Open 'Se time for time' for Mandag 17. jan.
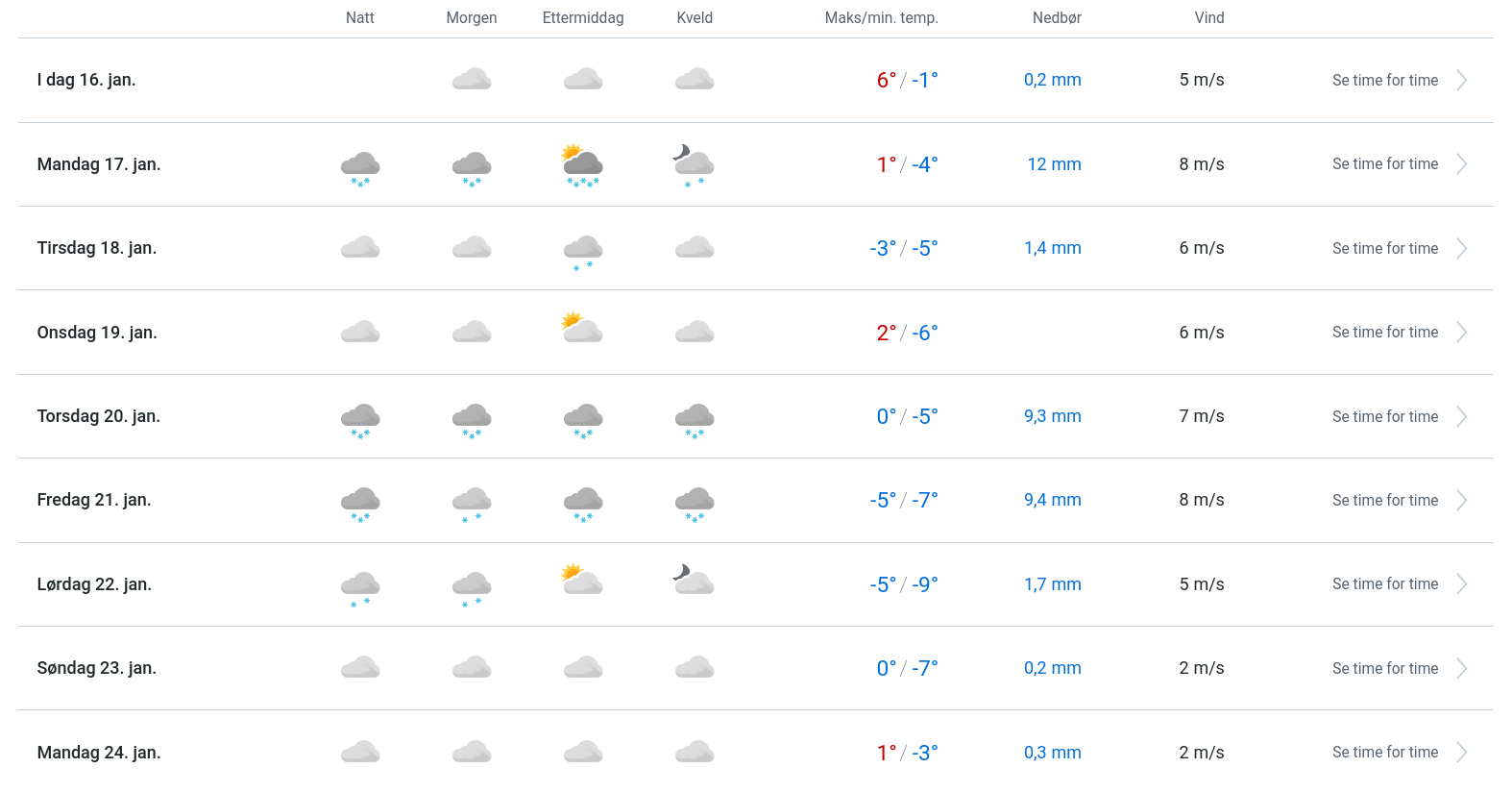 pyautogui.click(x=1384, y=164)
